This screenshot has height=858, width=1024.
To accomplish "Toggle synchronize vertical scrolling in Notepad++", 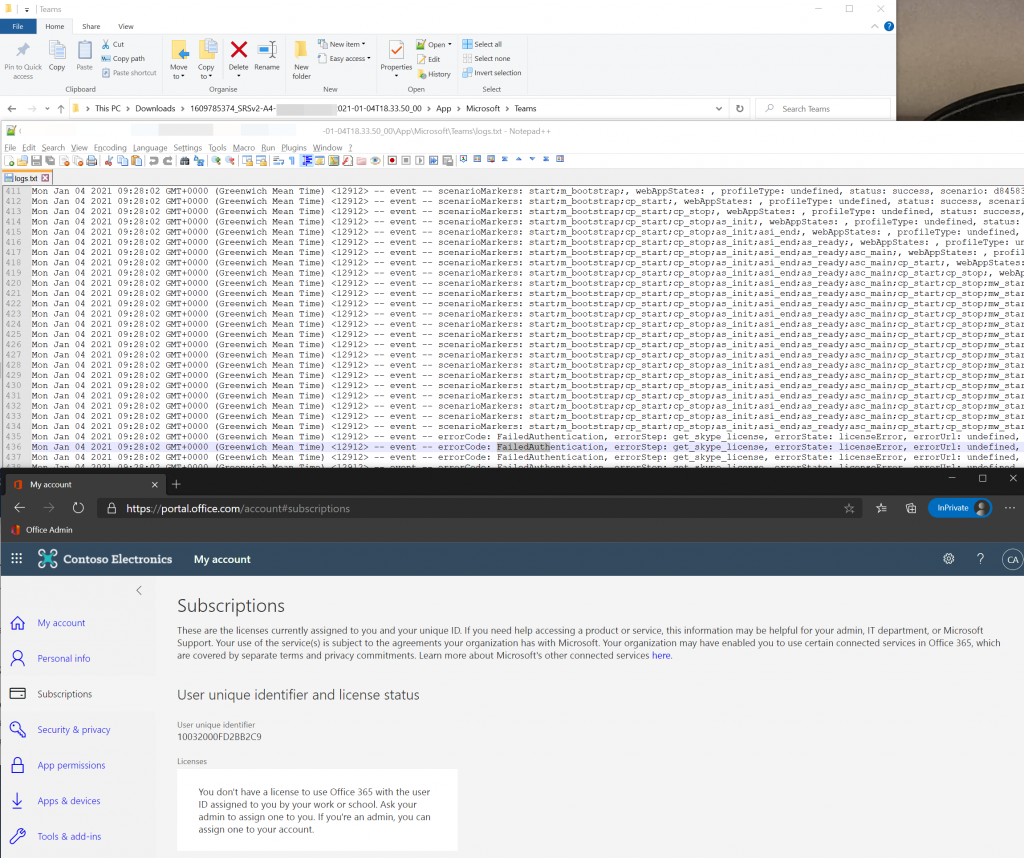I will [x=248, y=161].
